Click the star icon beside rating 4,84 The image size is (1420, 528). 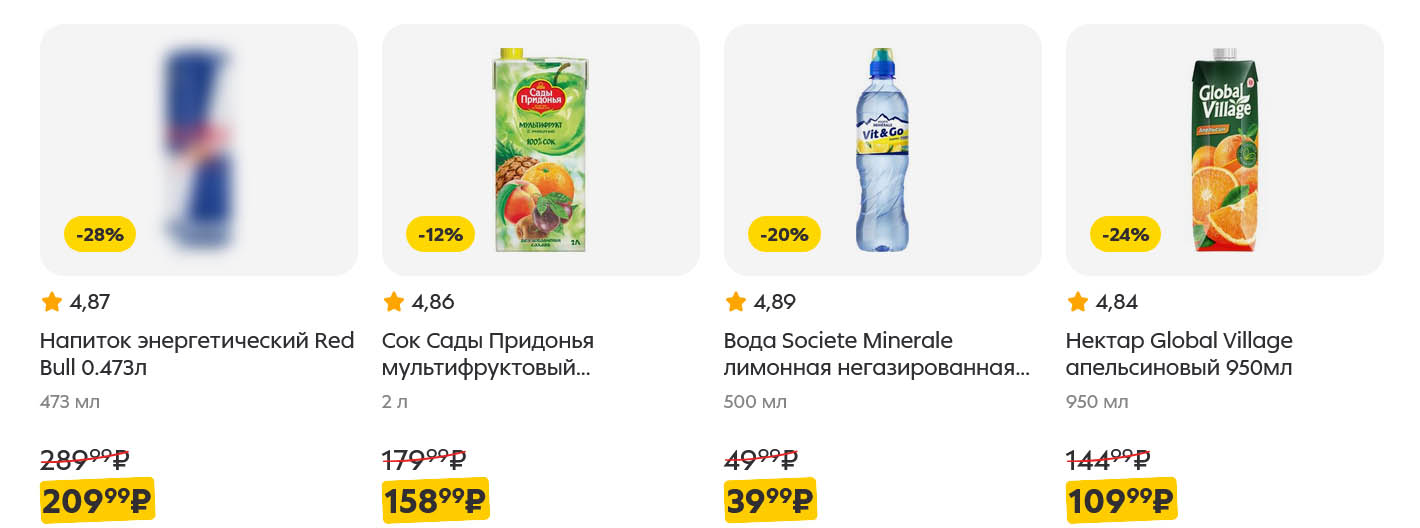point(1078,301)
